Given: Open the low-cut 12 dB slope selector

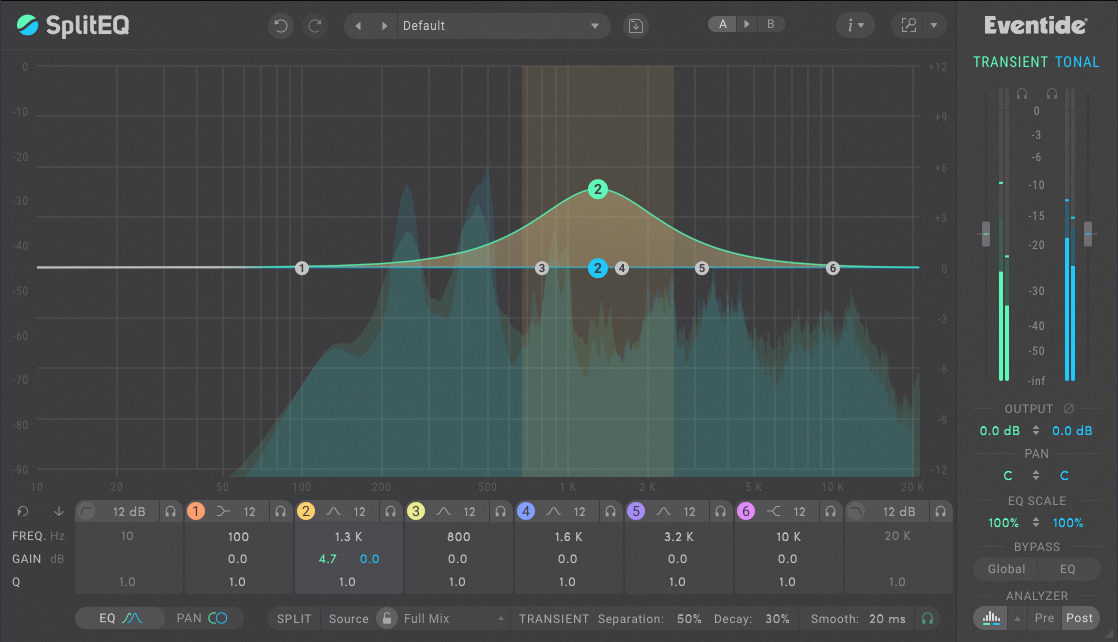Looking at the screenshot, I should (x=129, y=511).
